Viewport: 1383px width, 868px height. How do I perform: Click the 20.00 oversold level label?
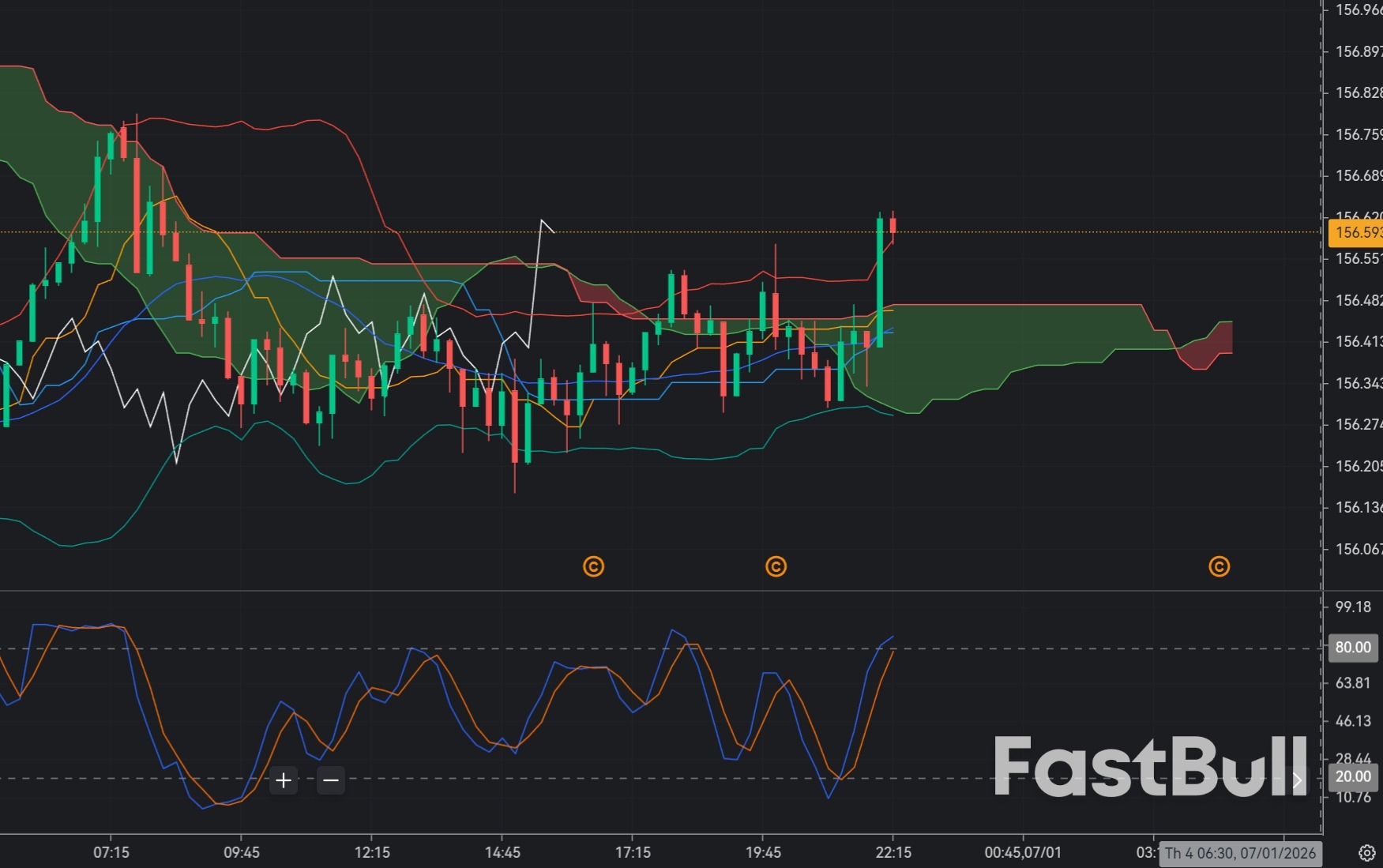pos(1352,776)
